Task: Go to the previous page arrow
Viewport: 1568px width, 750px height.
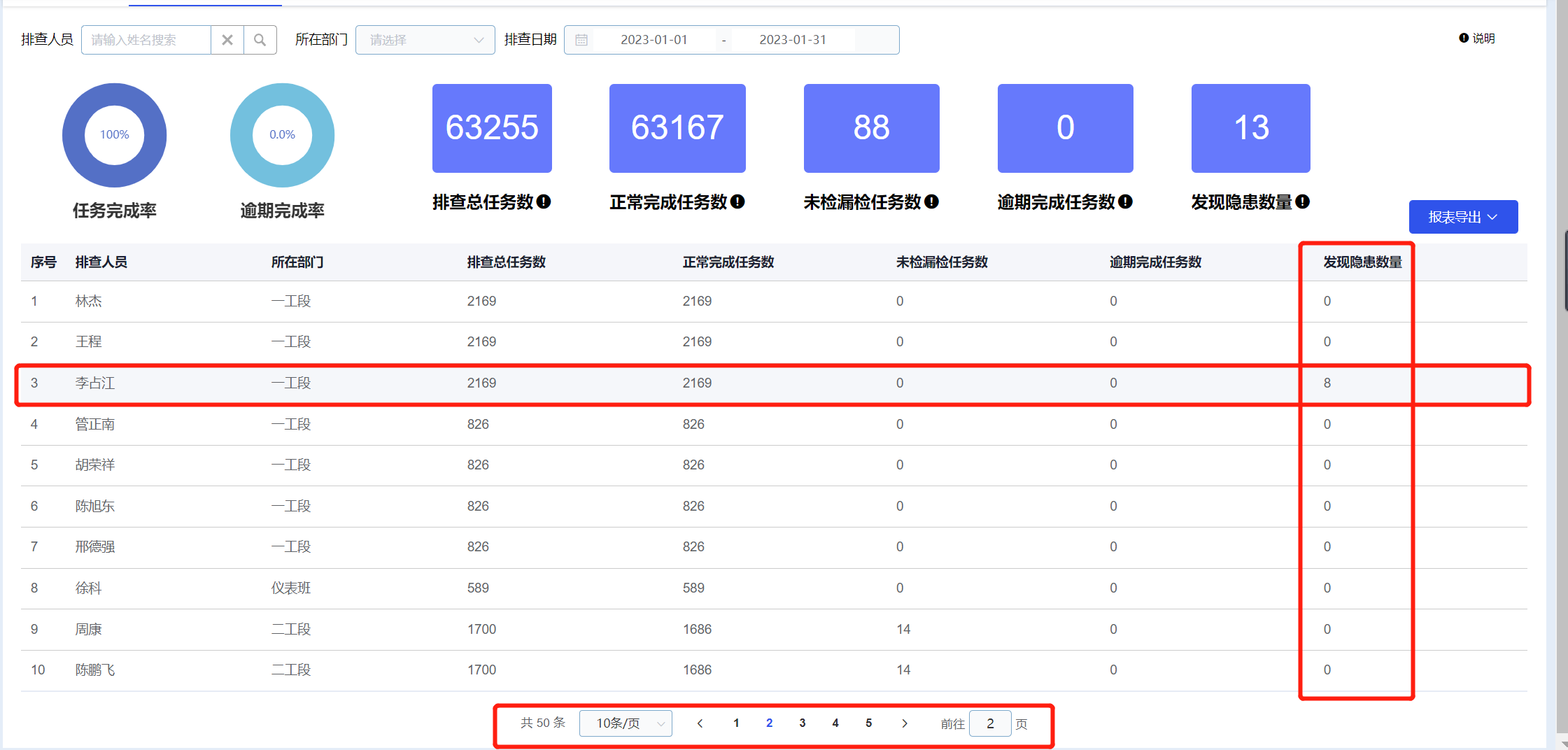Action: [700, 723]
